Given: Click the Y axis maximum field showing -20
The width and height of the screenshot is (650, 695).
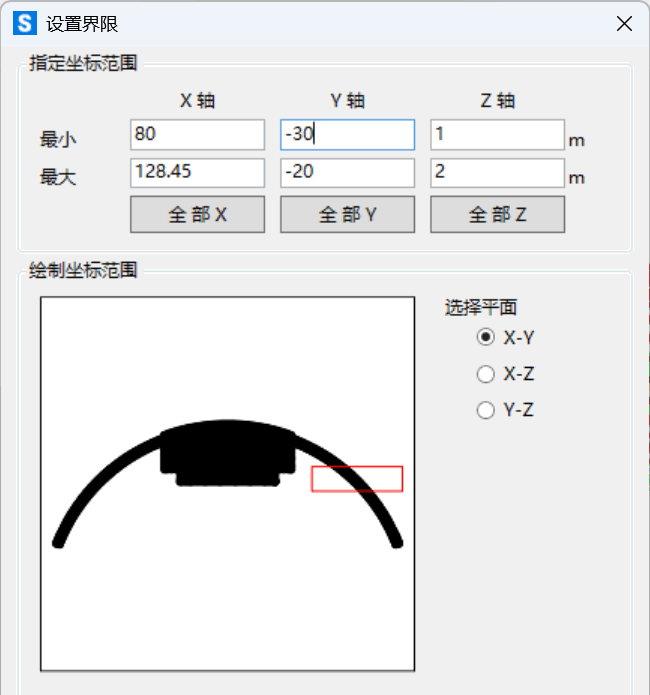Looking at the screenshot, I should pyautogui.click(x=347, y=173).
